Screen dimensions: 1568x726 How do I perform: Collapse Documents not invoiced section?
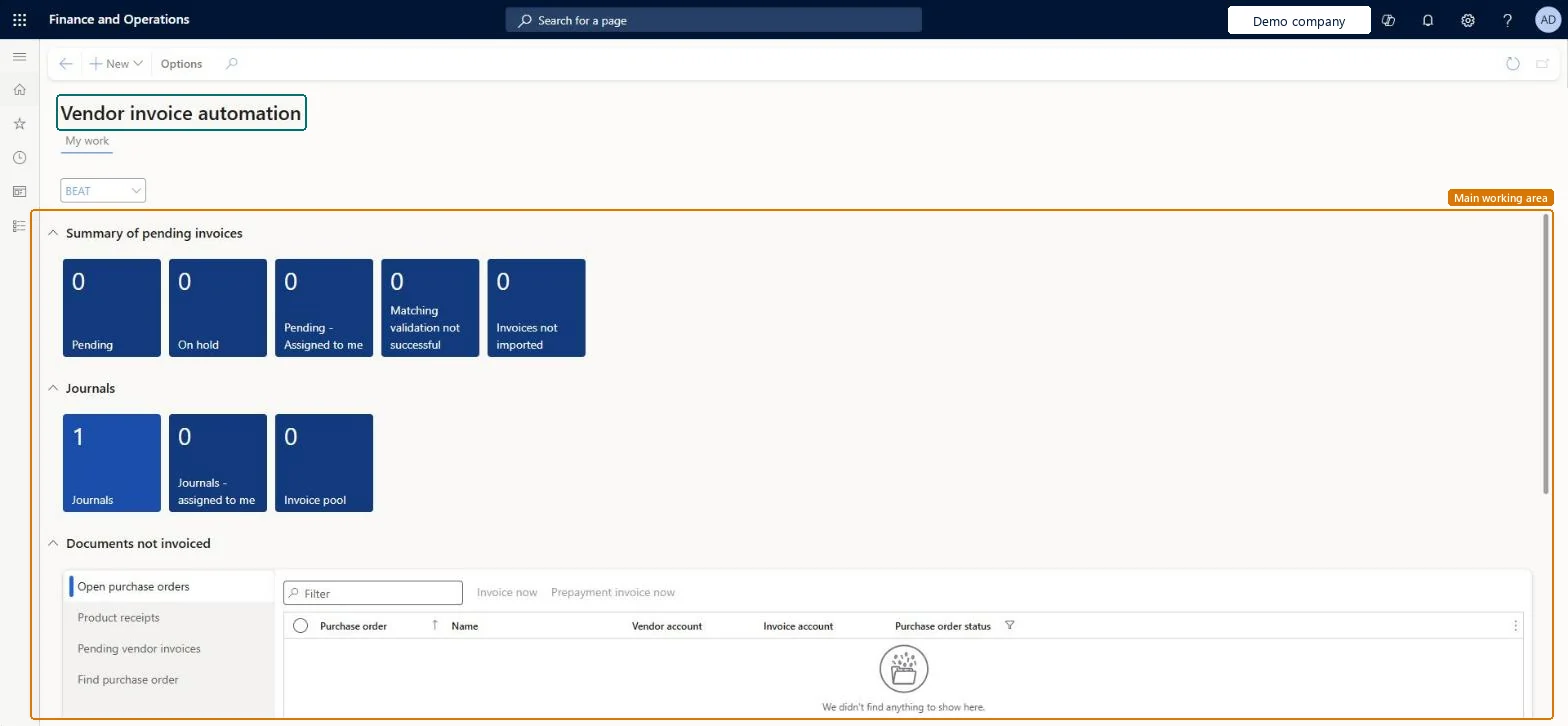[x=53, y=543]
